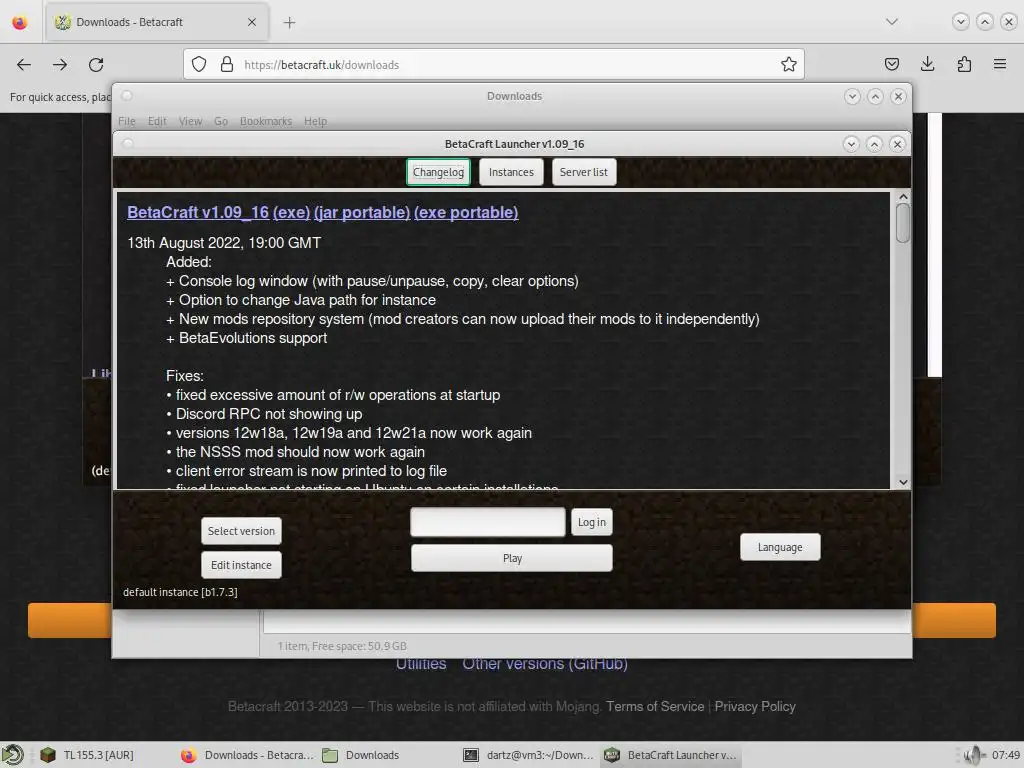1024x768 pixels.
Task: Follow the (jar portable) link
Action: click(x=362, y=212)
